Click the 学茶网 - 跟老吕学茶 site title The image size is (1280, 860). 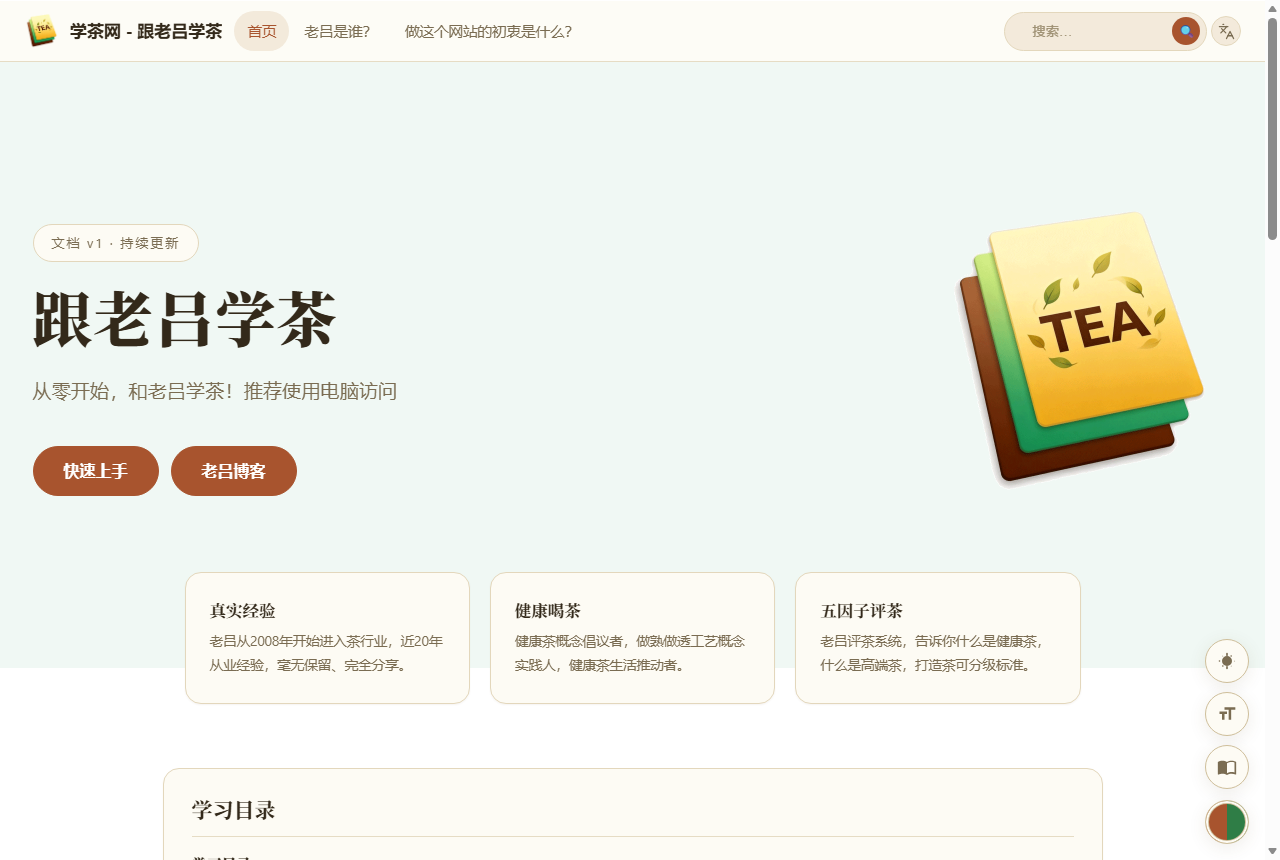click(146, 31)
